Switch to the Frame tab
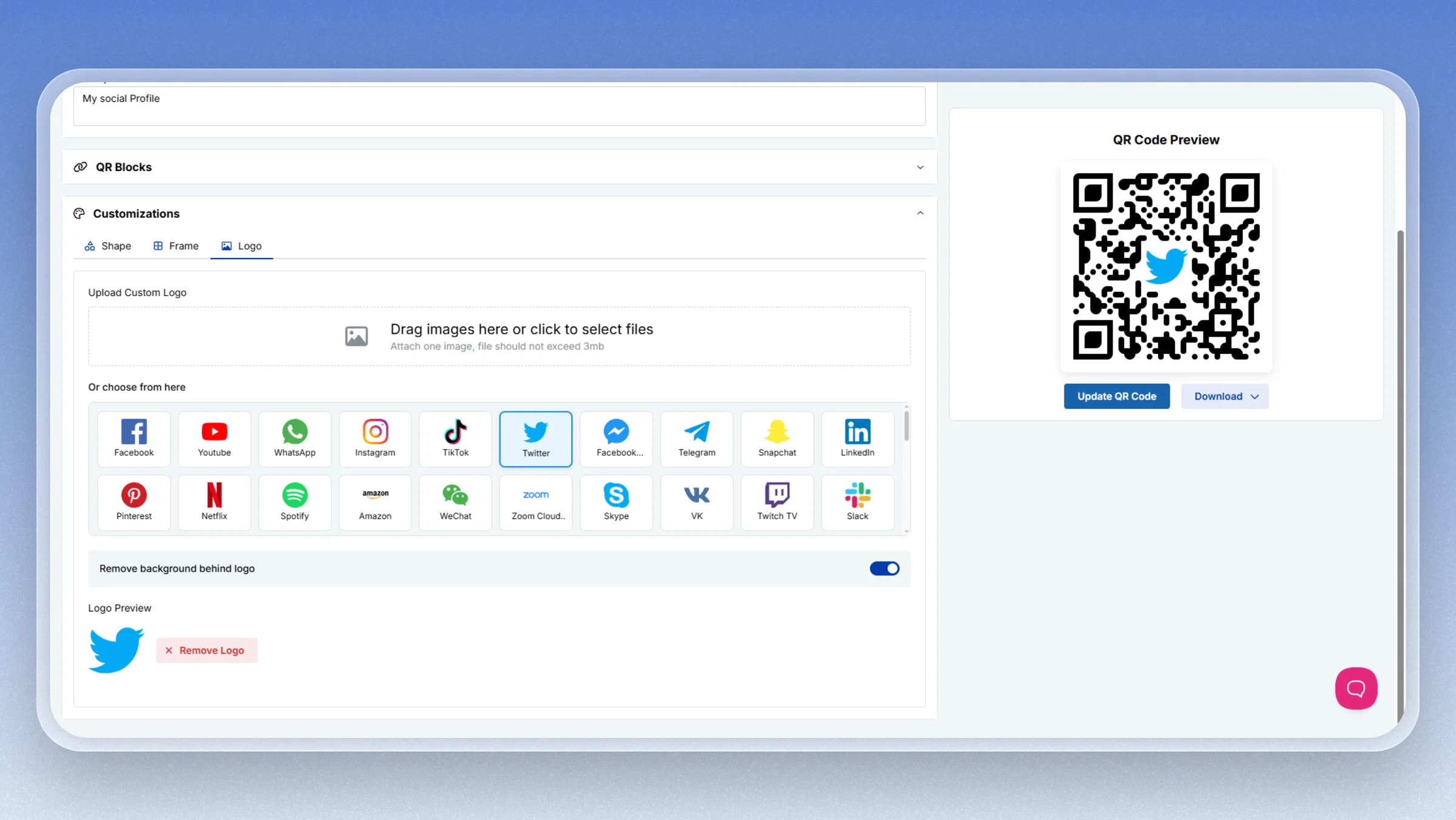 coord(176,246)
